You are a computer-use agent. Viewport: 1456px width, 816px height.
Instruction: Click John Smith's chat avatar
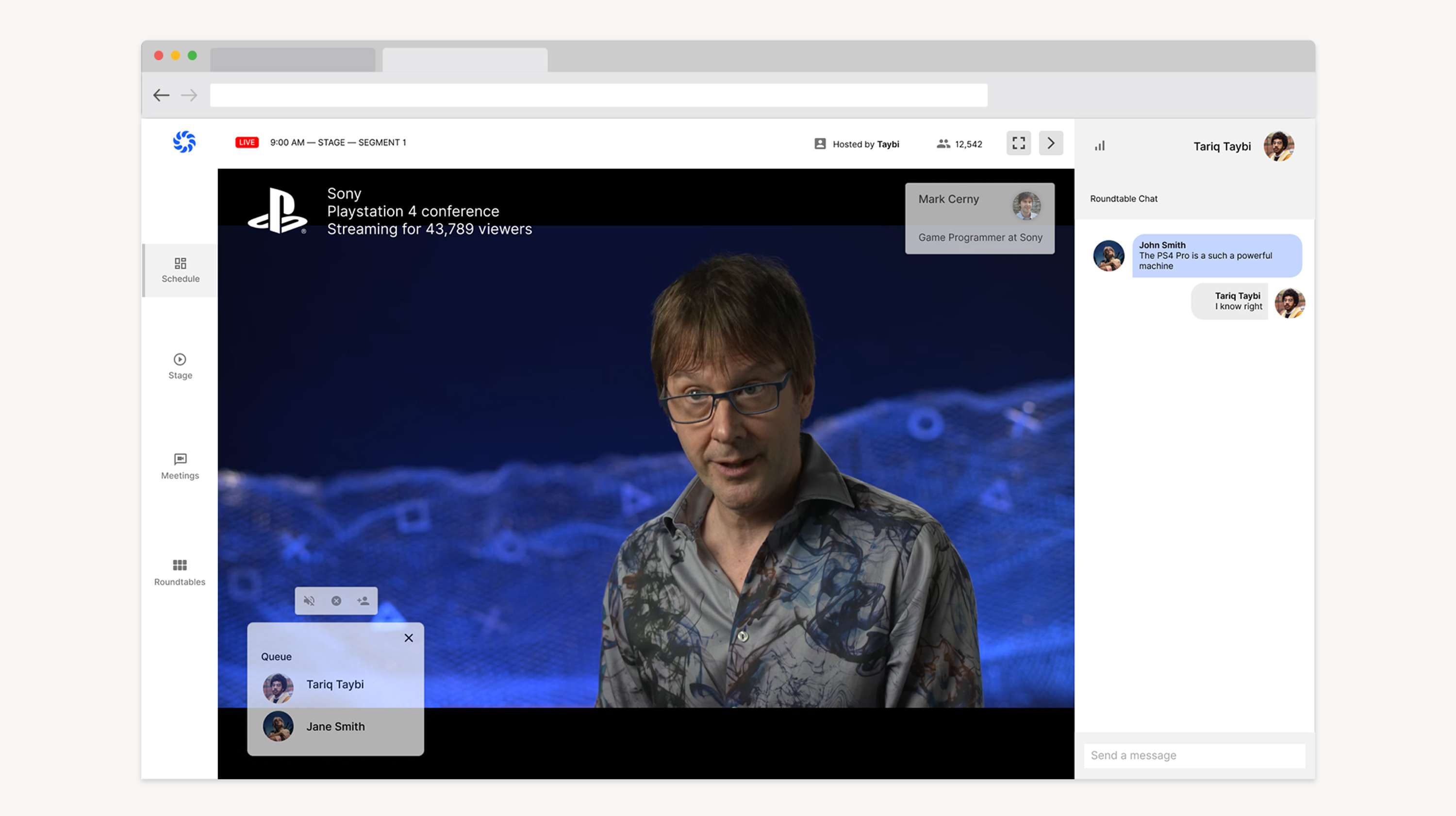pos(1109,256)
